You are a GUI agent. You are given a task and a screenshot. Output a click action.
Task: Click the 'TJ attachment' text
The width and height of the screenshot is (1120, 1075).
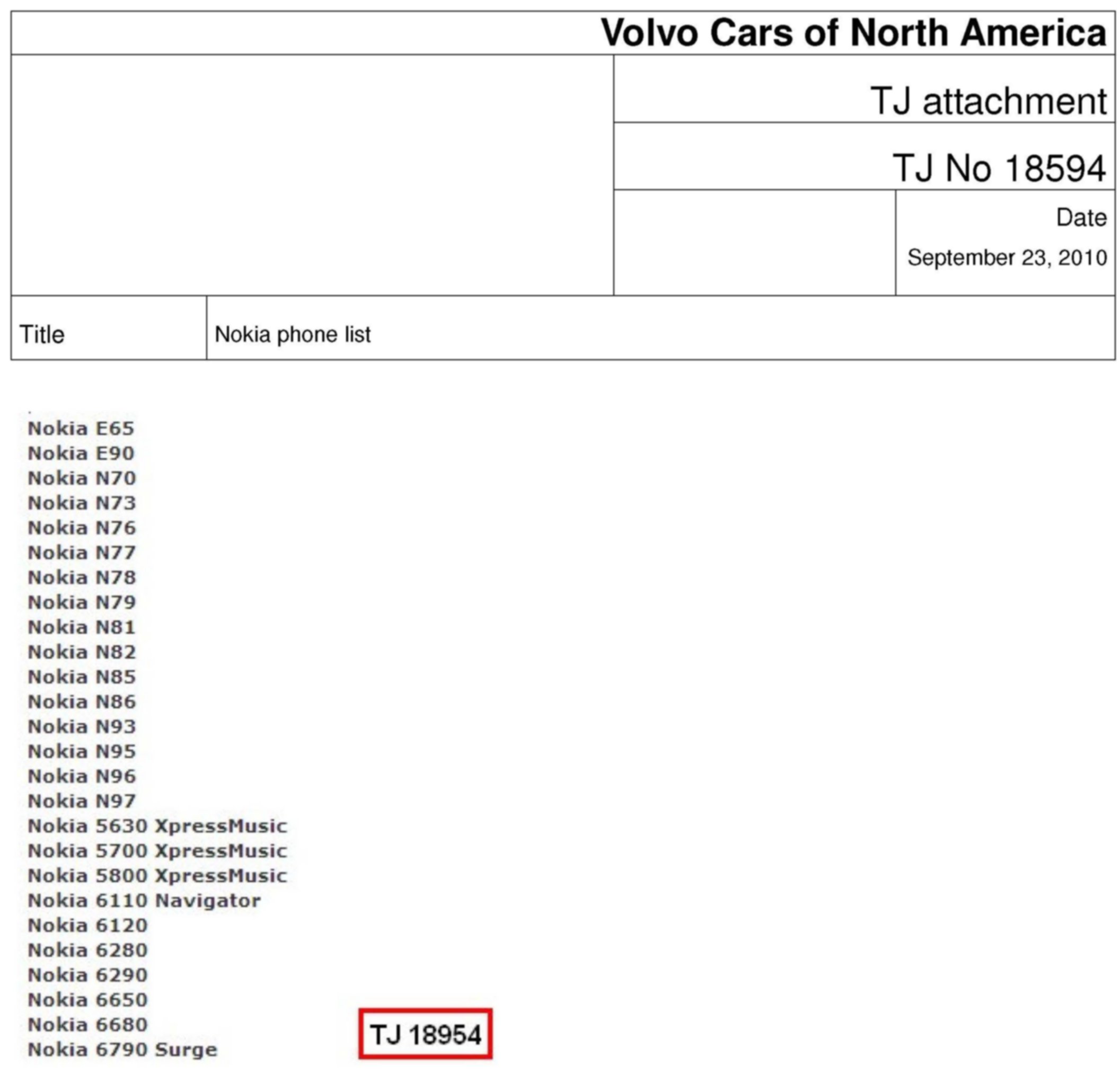(989, 101)
